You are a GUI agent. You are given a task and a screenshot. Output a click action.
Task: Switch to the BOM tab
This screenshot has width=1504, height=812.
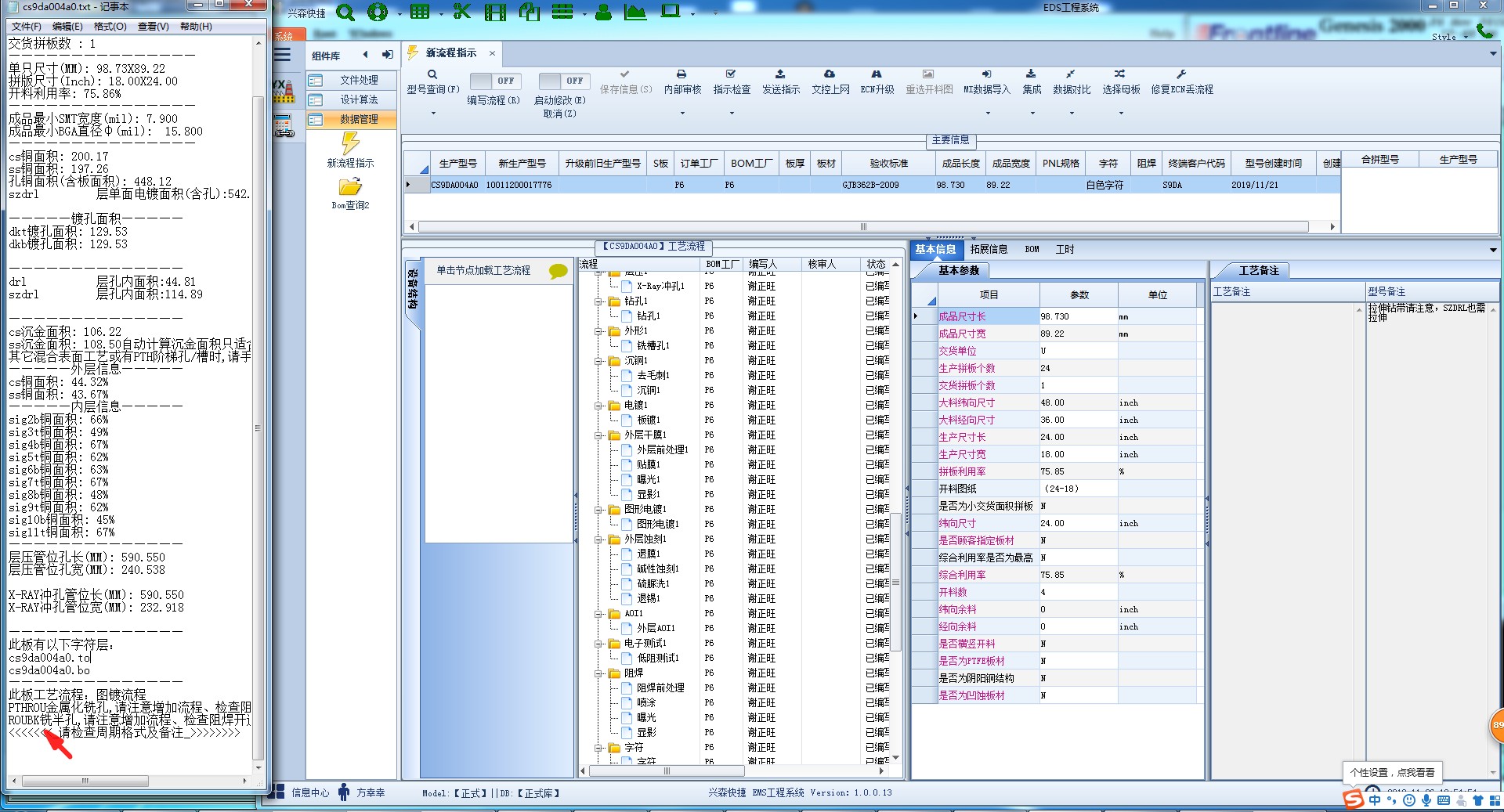(x=1032, y=250)
